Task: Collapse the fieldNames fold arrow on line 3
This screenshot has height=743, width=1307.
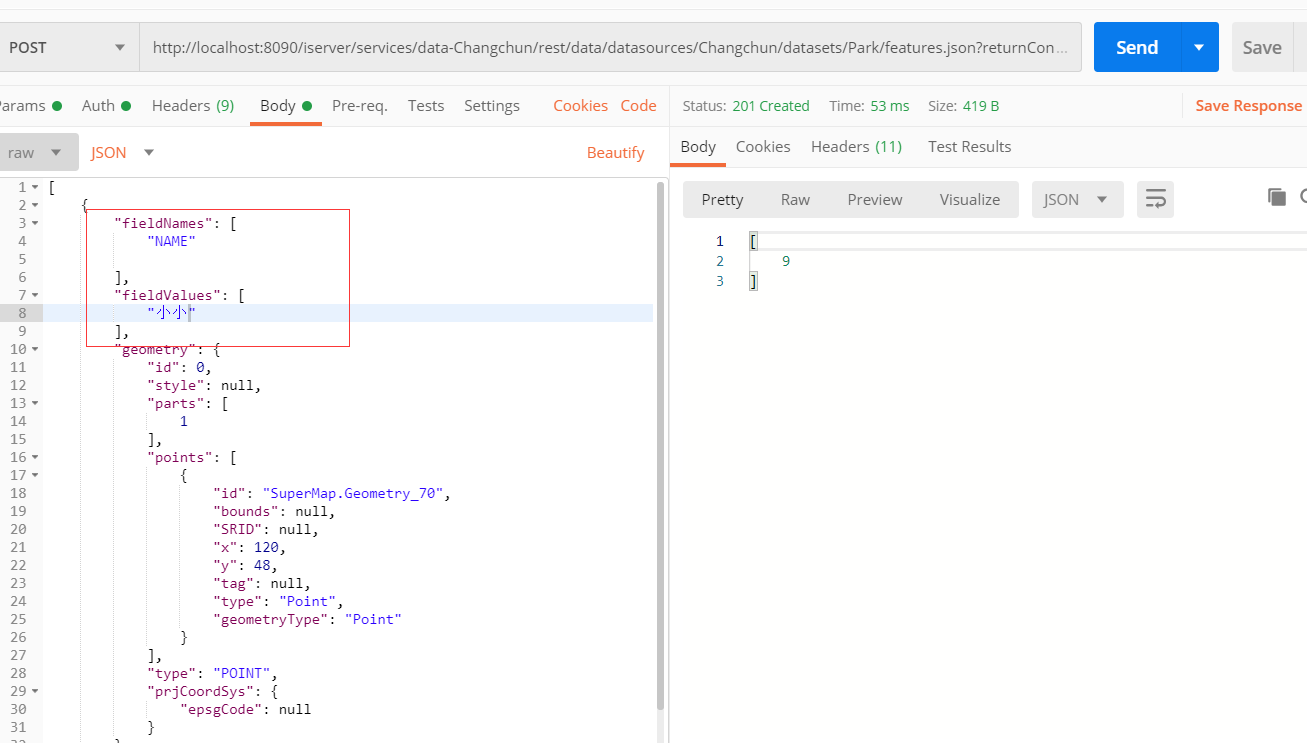Action: pos(36,223)
